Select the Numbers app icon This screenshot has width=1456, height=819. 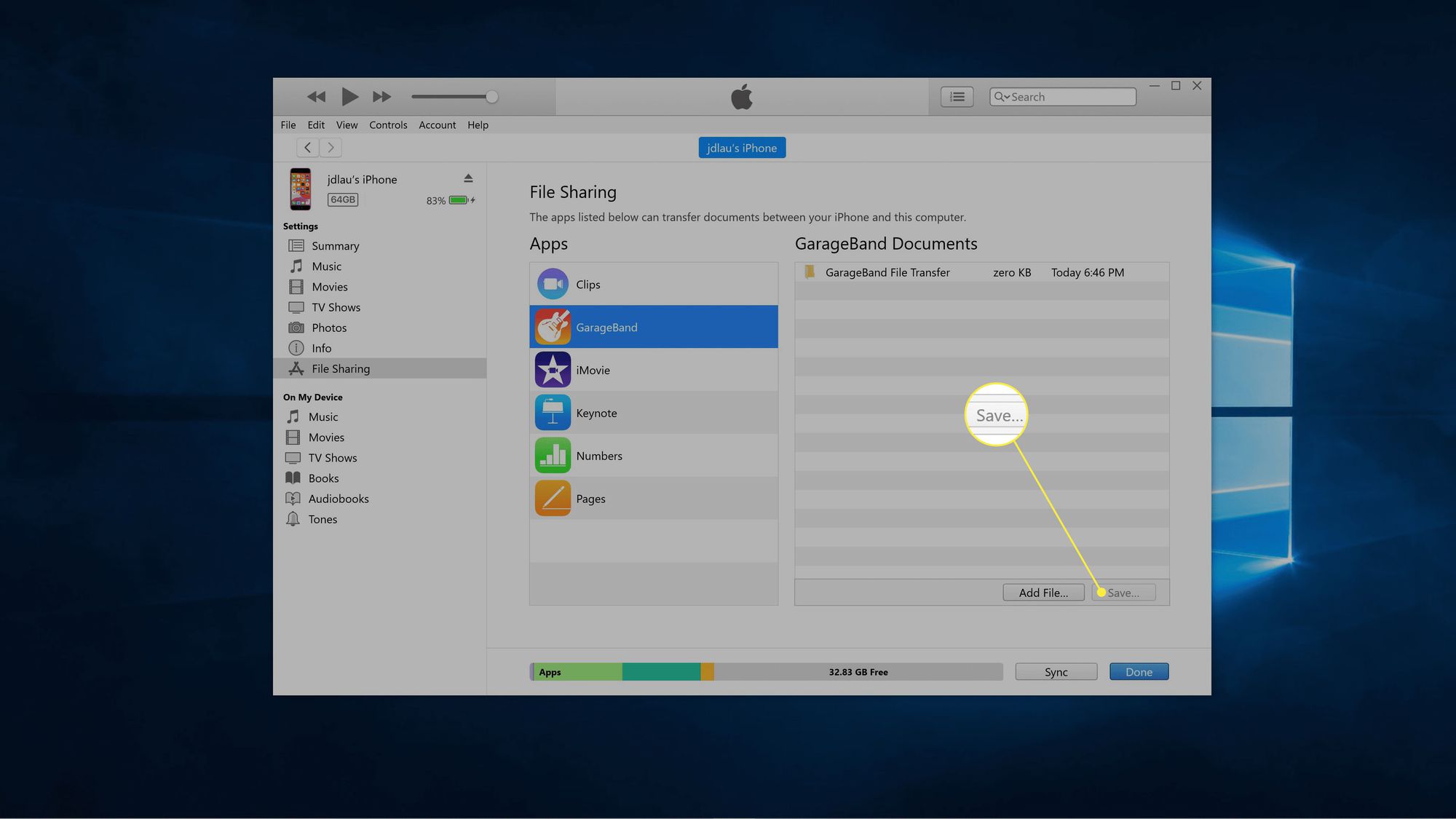point(553,455)
